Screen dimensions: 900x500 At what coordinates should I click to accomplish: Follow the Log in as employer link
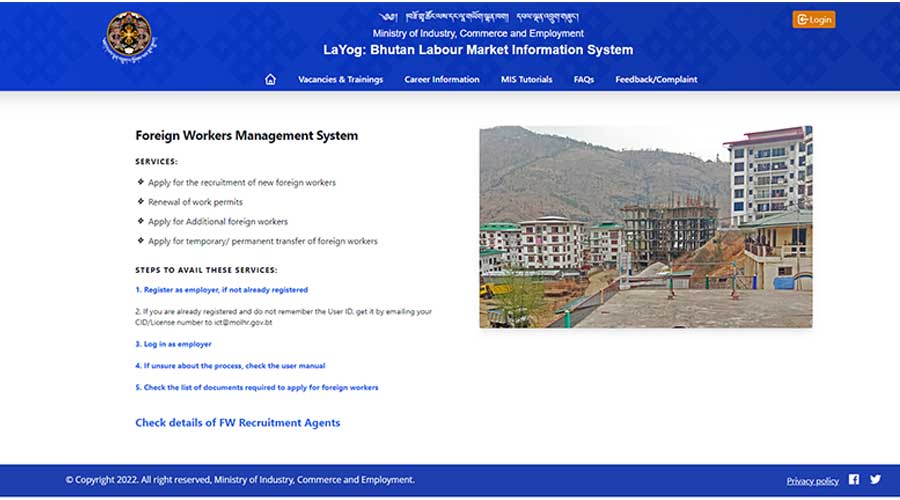(x=173, y=344)
